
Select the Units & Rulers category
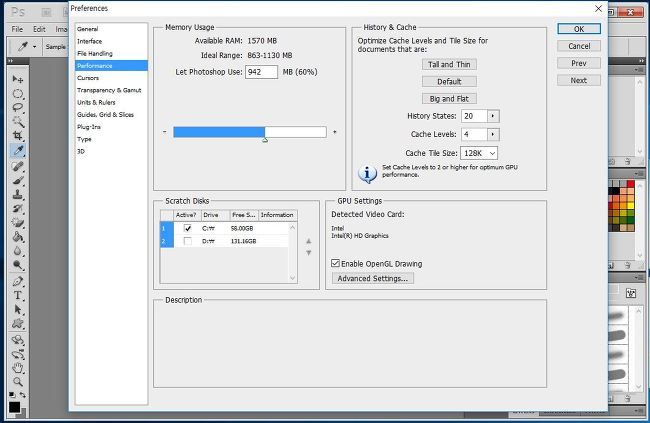point(96,102)
